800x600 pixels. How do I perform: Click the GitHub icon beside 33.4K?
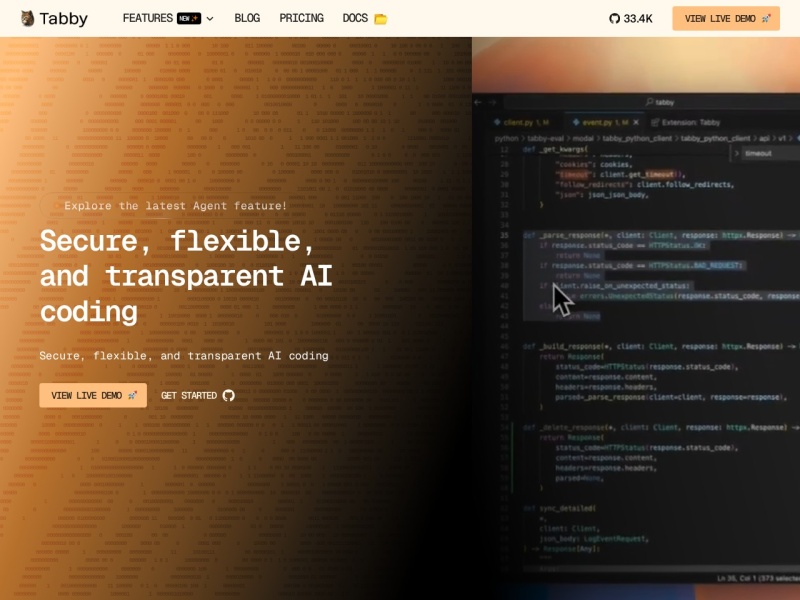pyautogui.click(x=614, y=18)
